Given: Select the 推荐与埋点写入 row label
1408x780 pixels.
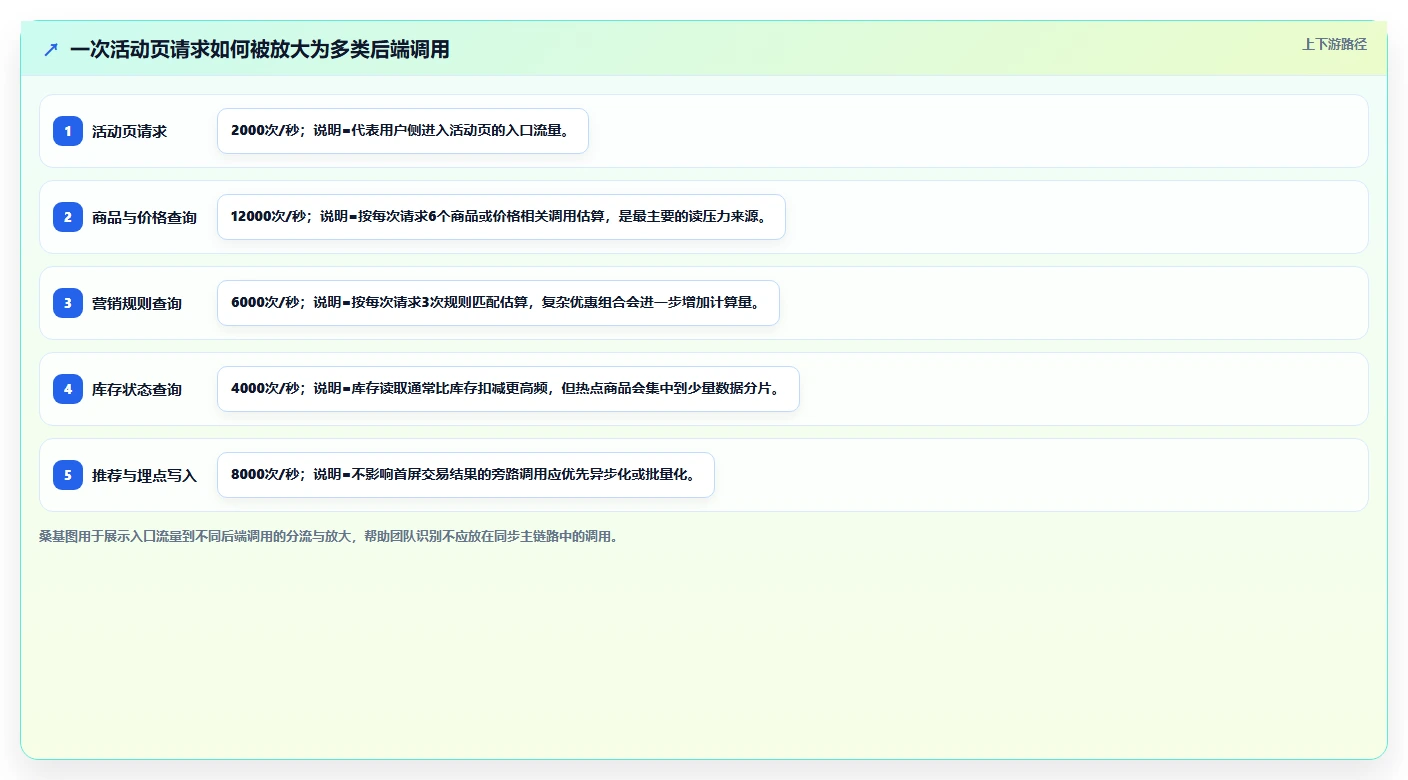Looking at the screenshot, I should click(x=144, y=475).
